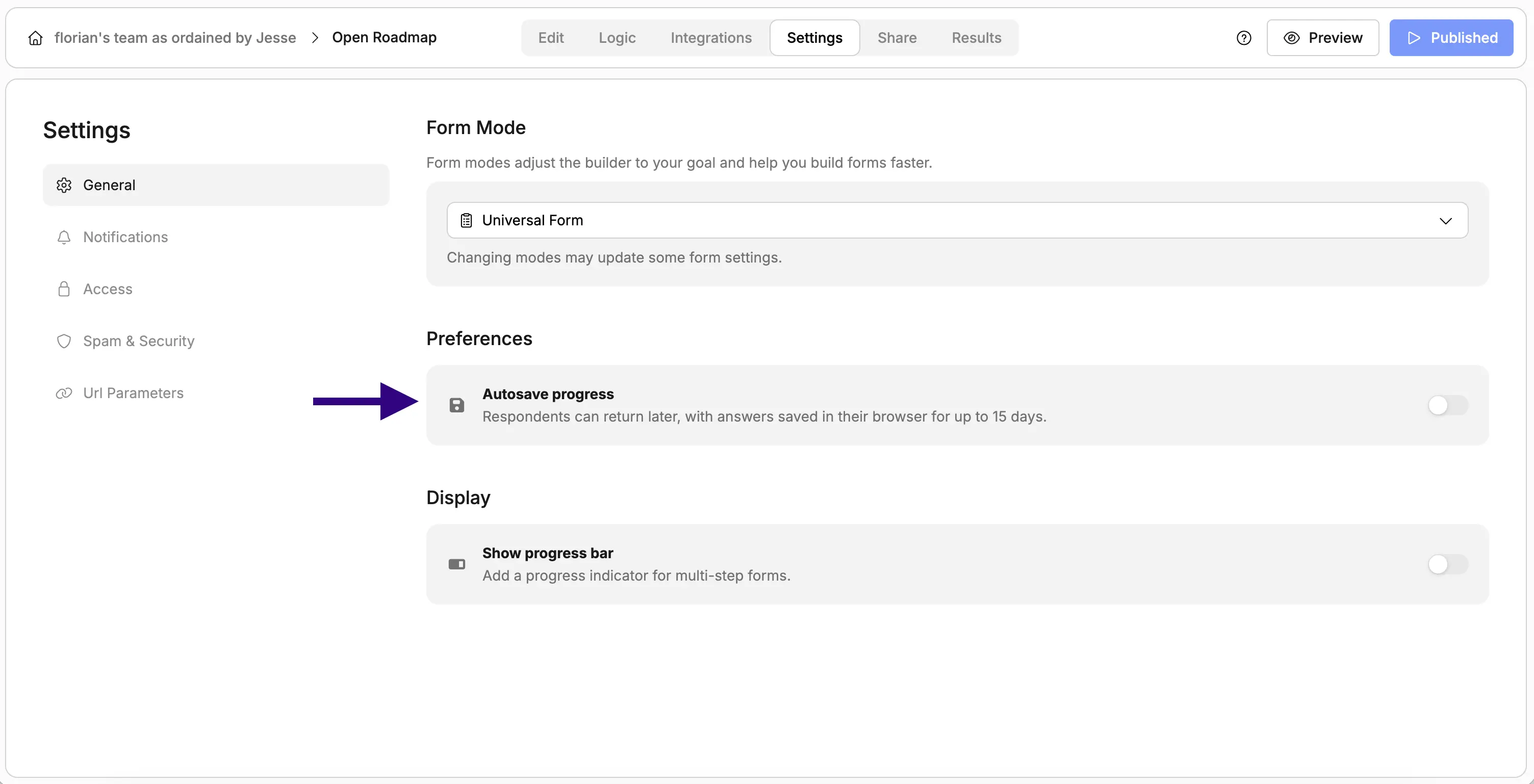The height and width of the screenshot is (784, 1534).
Task: Click the home icon in breadcrumb
Action: [x=36, y=38]
